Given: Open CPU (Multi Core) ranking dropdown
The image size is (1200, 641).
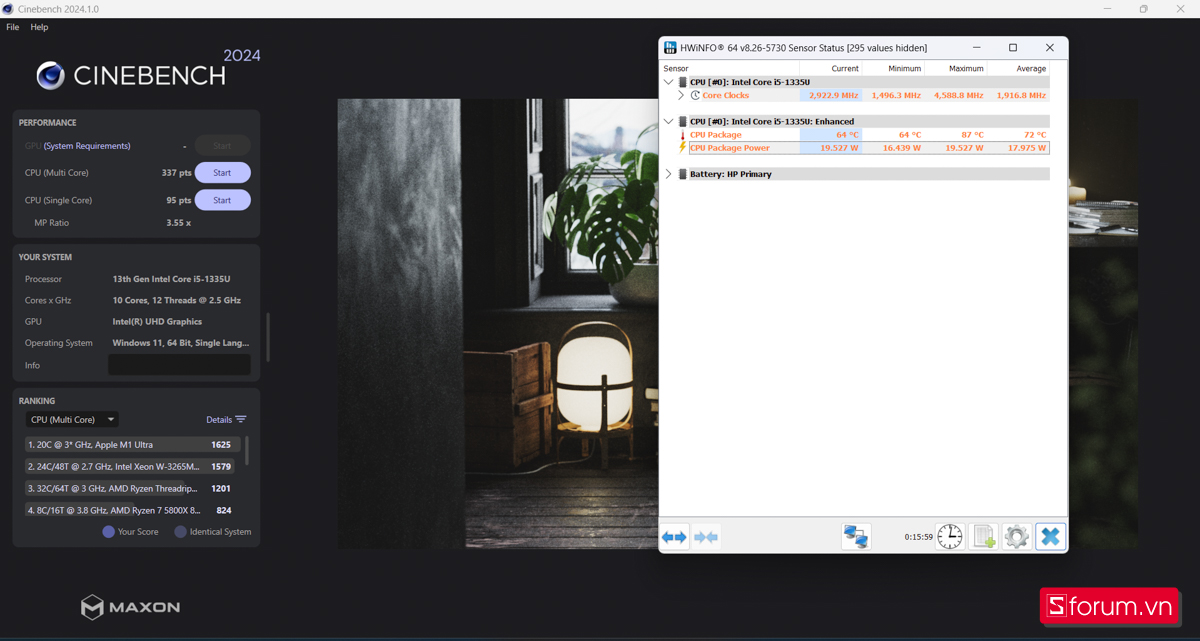Looking at the screenshot, I should pos(72,420).
